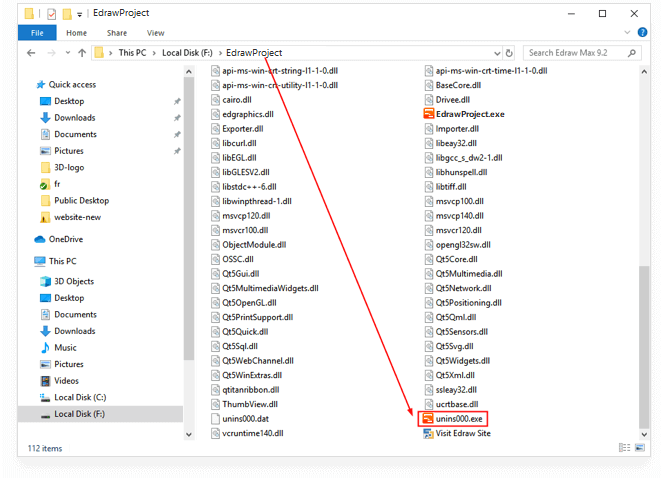Open the File menu tab

coord(37,32)
